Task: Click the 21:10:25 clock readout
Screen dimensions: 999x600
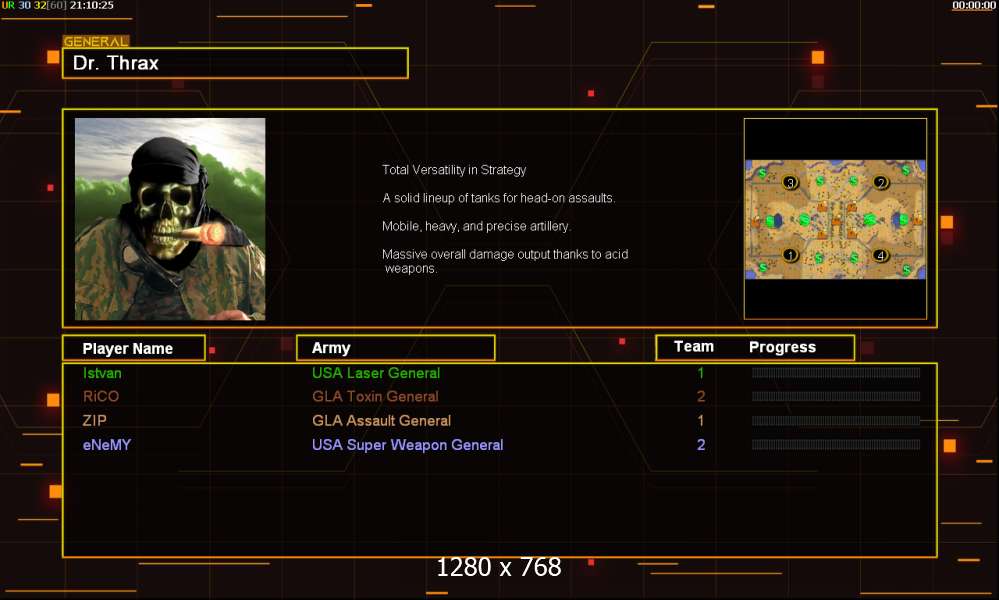Action: click(91, 5)
